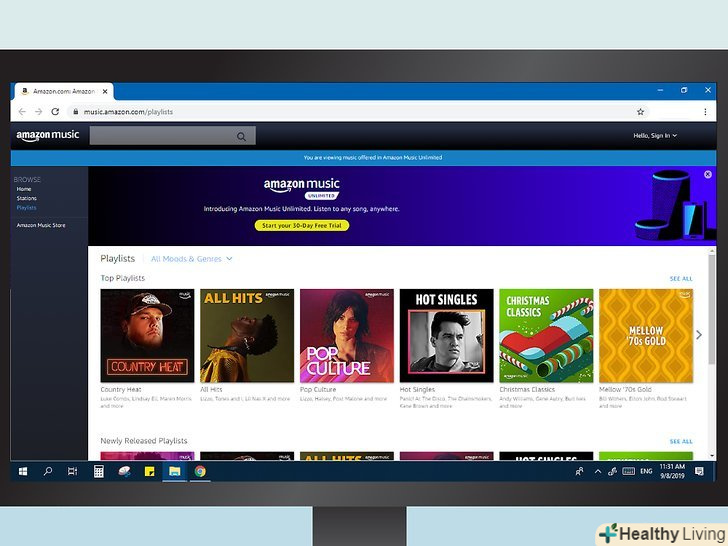Open the Christmas Classics playlist cover
728x546 pixels.
(x=546, y=336)
